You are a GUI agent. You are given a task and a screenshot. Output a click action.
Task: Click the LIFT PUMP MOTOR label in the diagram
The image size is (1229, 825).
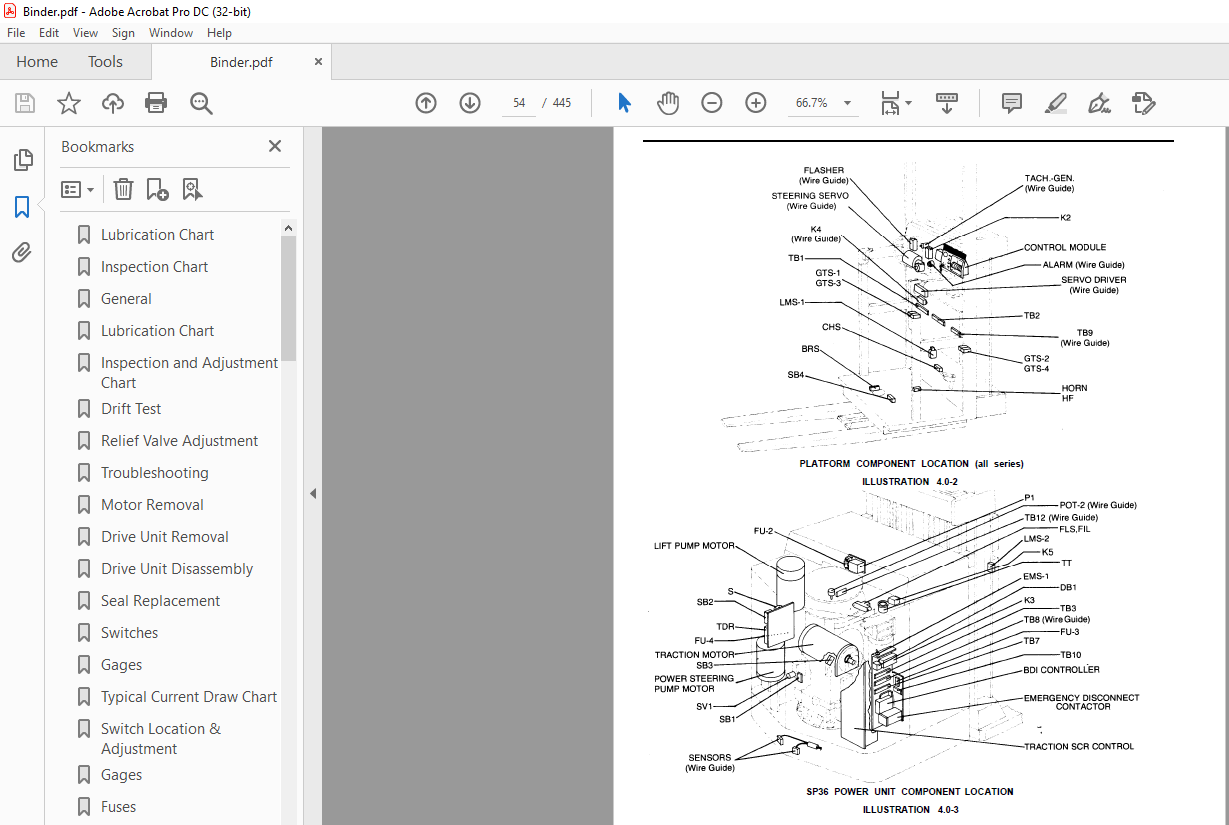tap(694, 546)
